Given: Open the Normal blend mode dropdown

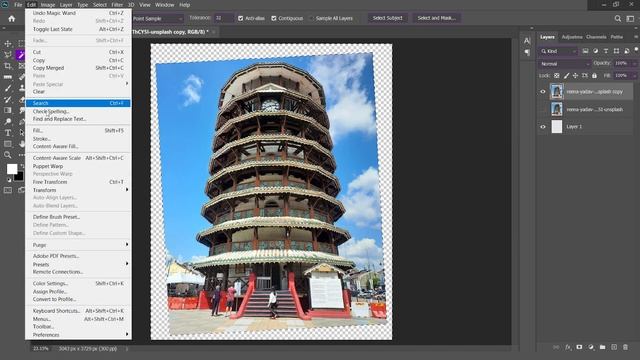Looking at the screenshot, I should pos(565,64).
